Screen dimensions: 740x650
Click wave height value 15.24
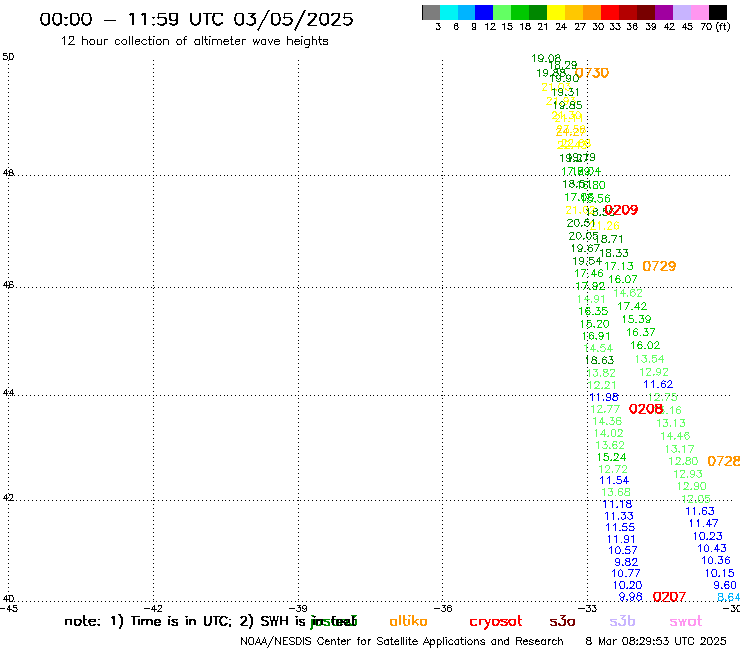[x=612, y=457]
